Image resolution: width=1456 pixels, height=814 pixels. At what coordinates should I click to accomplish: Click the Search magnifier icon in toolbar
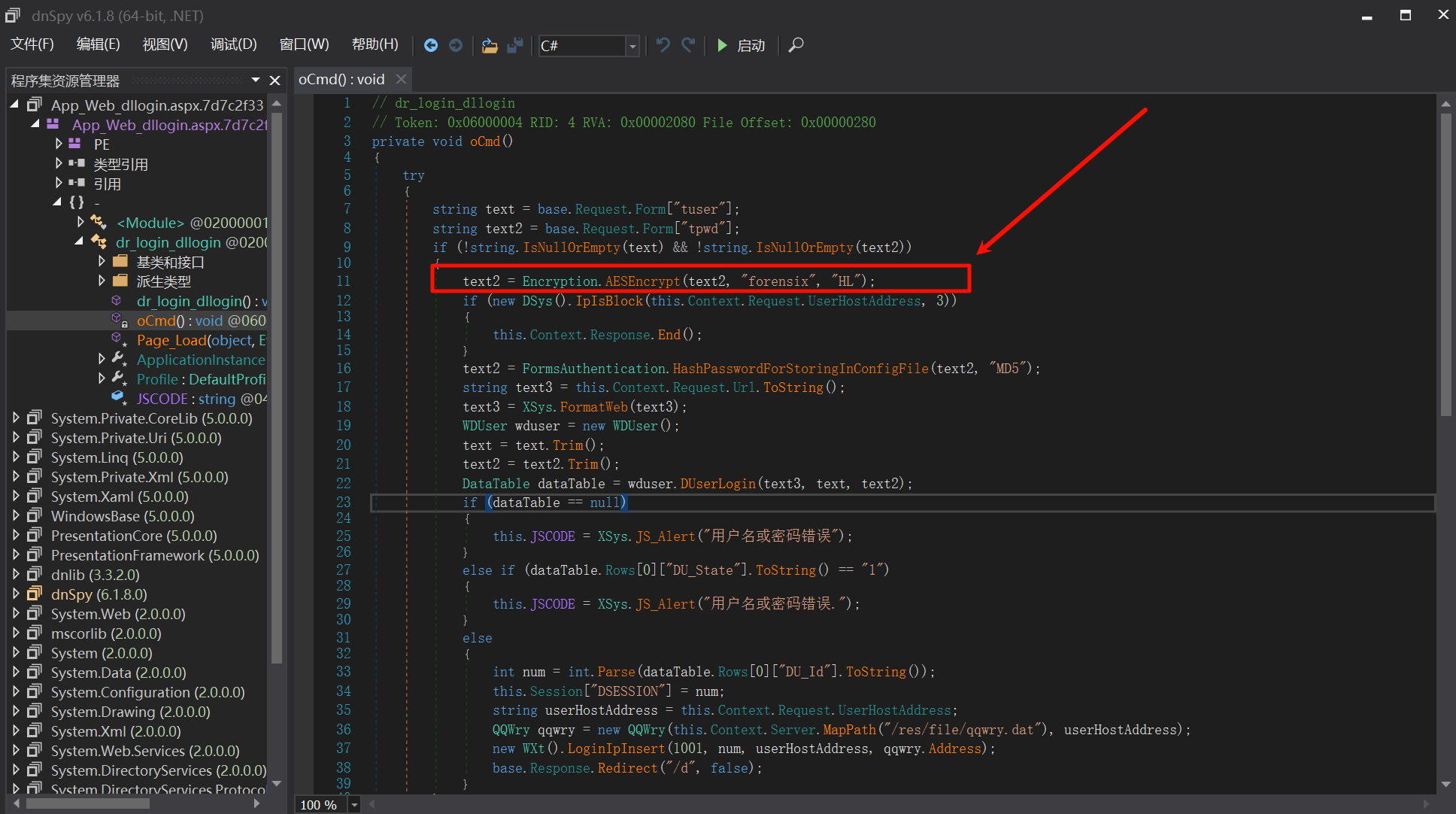click(x=796, y=45)
